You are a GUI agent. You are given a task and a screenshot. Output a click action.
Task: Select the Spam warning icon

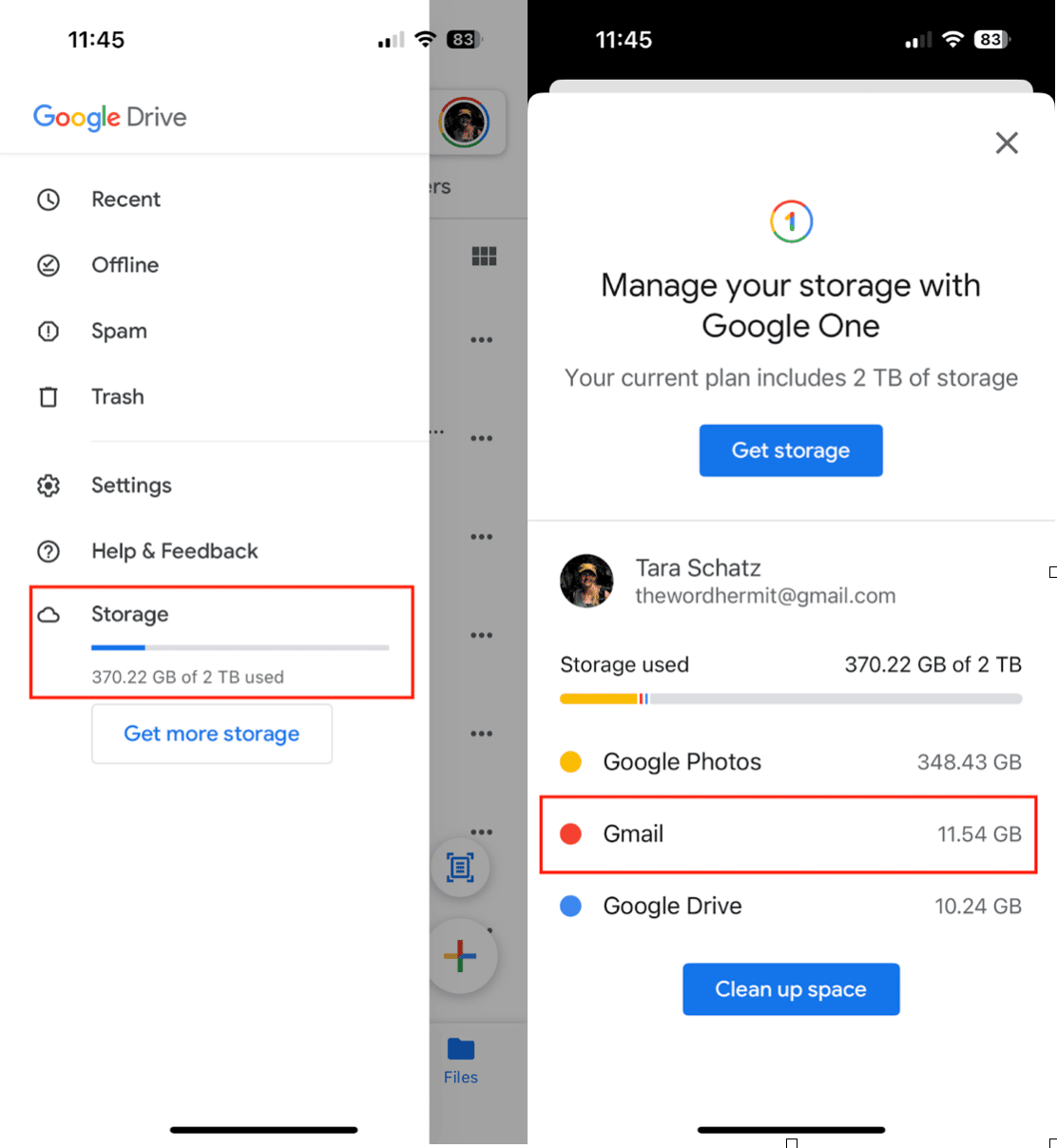(48, 332)
